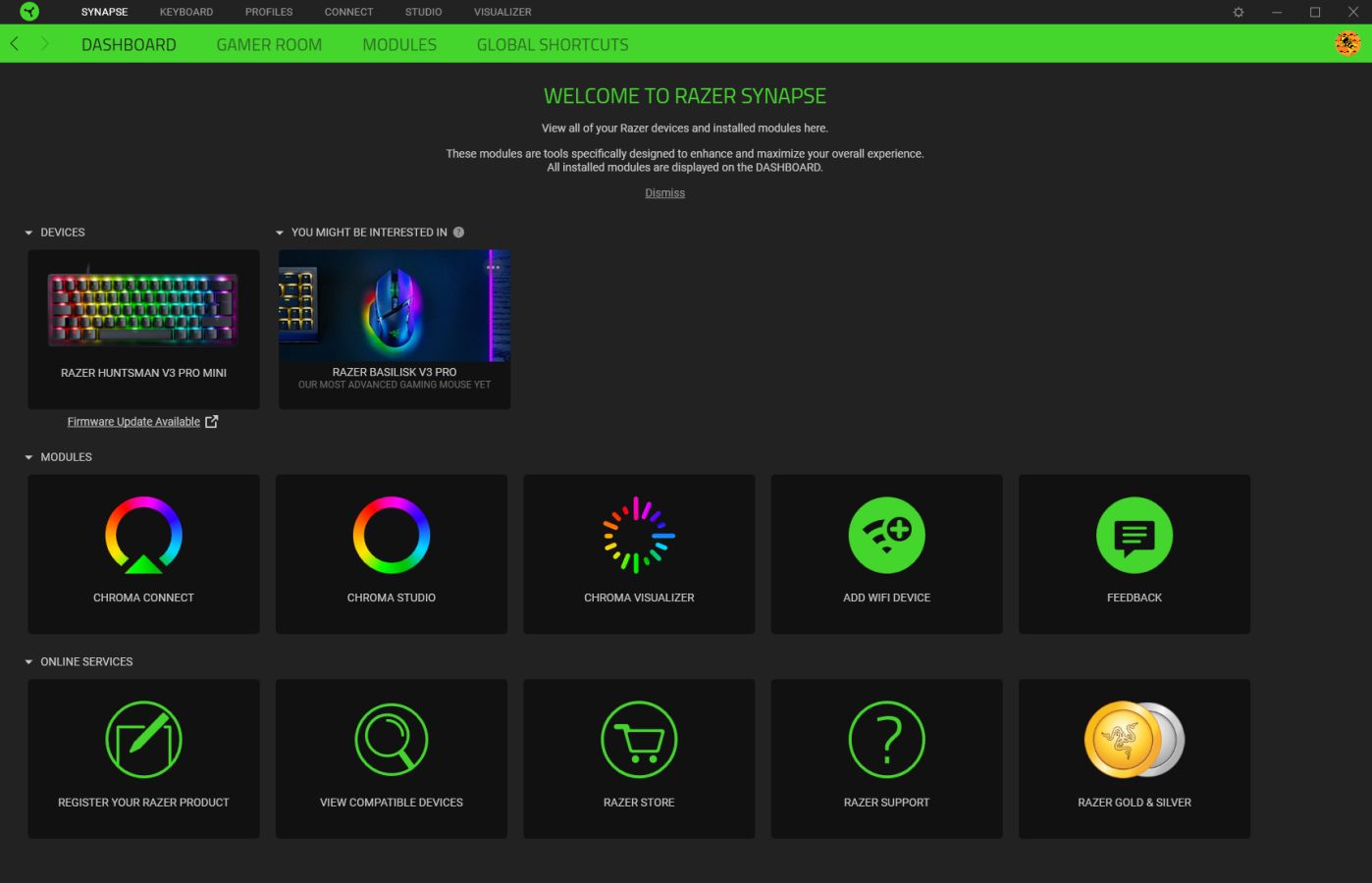Open the Chroma Studio module

392,554
